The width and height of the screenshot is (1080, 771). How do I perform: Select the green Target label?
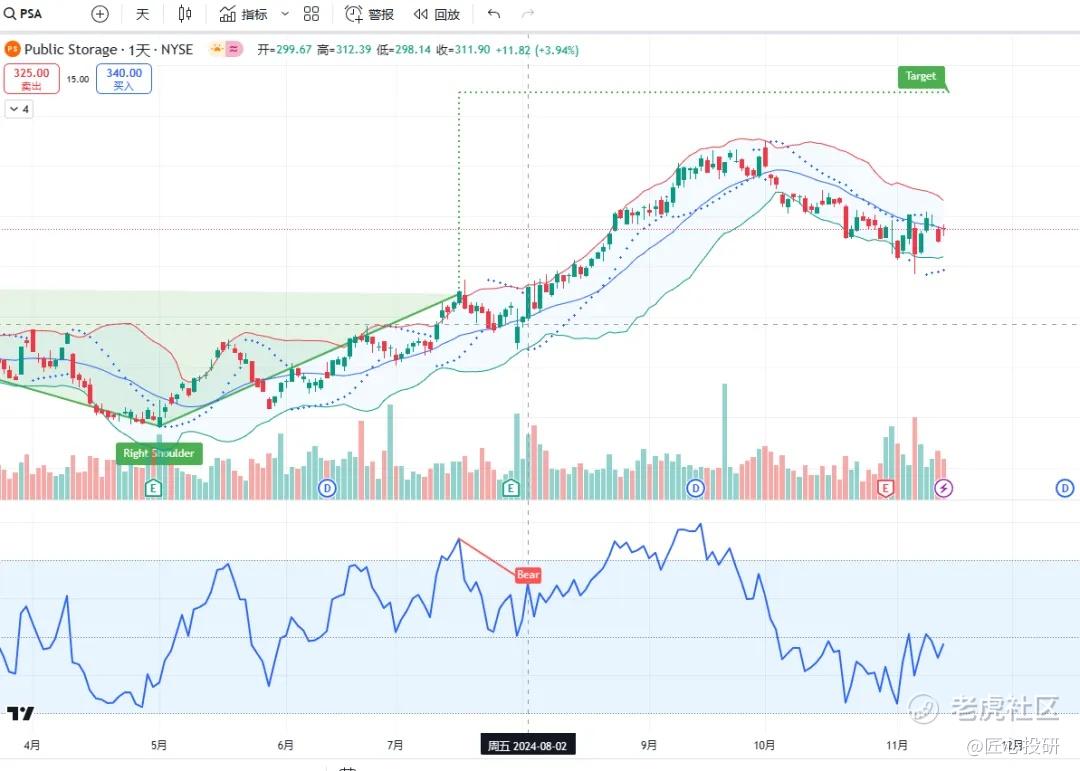point(922,76)
